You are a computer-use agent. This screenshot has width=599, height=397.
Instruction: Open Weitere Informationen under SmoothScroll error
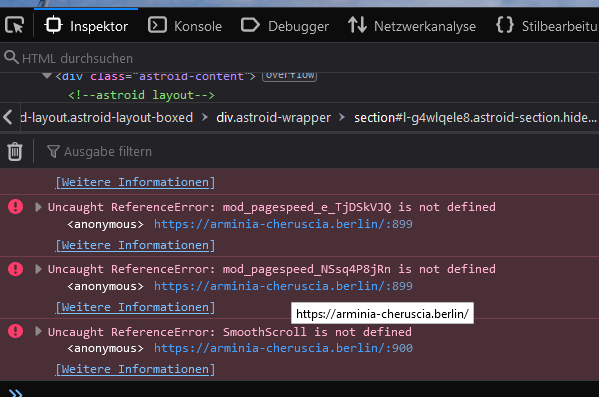(135, 369)
